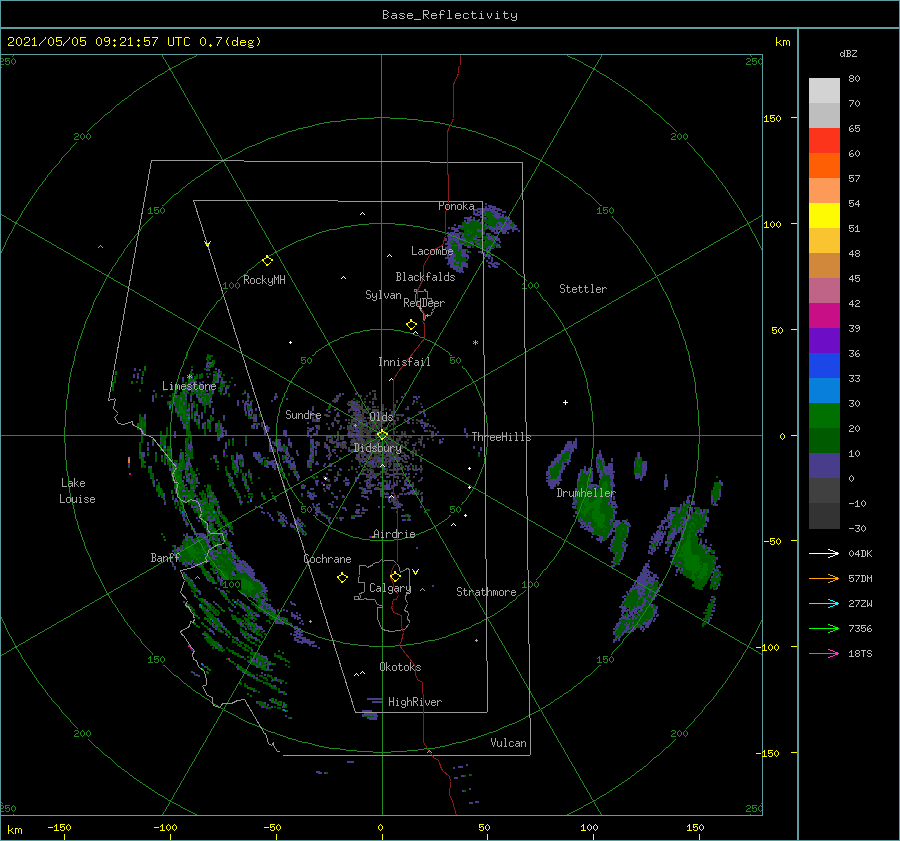This screenshot has height=841, width=900.
Task: Click the Didsbury city label
Action: click(378, 448)
